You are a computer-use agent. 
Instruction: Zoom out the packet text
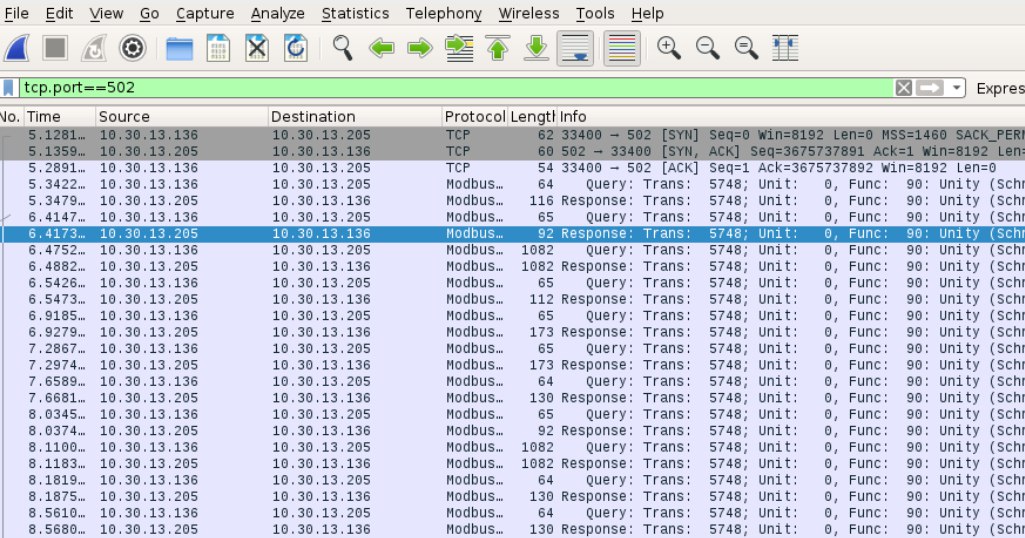point(707,48)
